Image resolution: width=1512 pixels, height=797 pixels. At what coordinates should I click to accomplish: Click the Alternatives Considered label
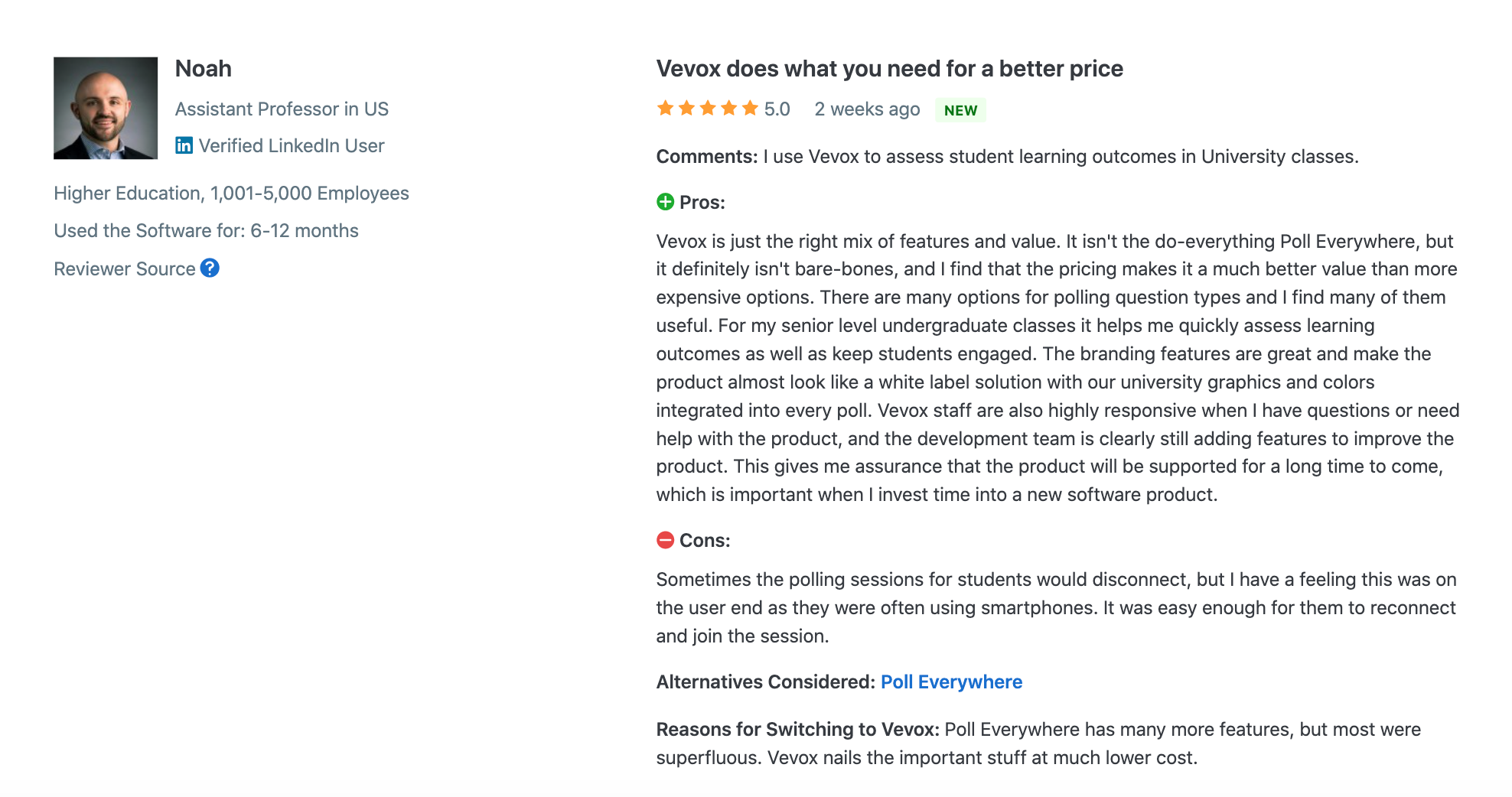[765, 682]
